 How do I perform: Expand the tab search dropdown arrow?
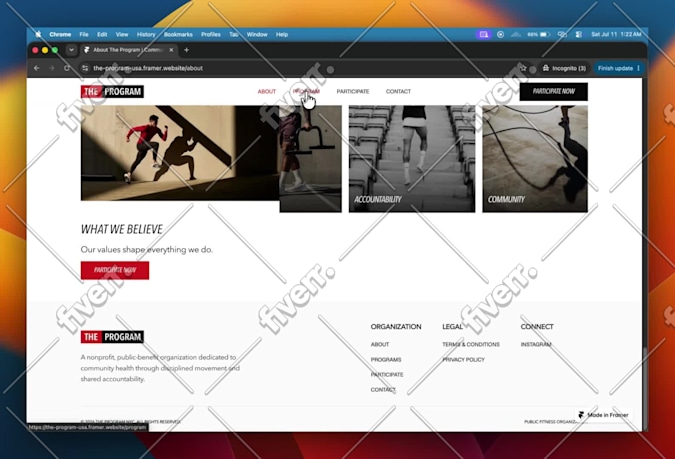pos(71,50)
